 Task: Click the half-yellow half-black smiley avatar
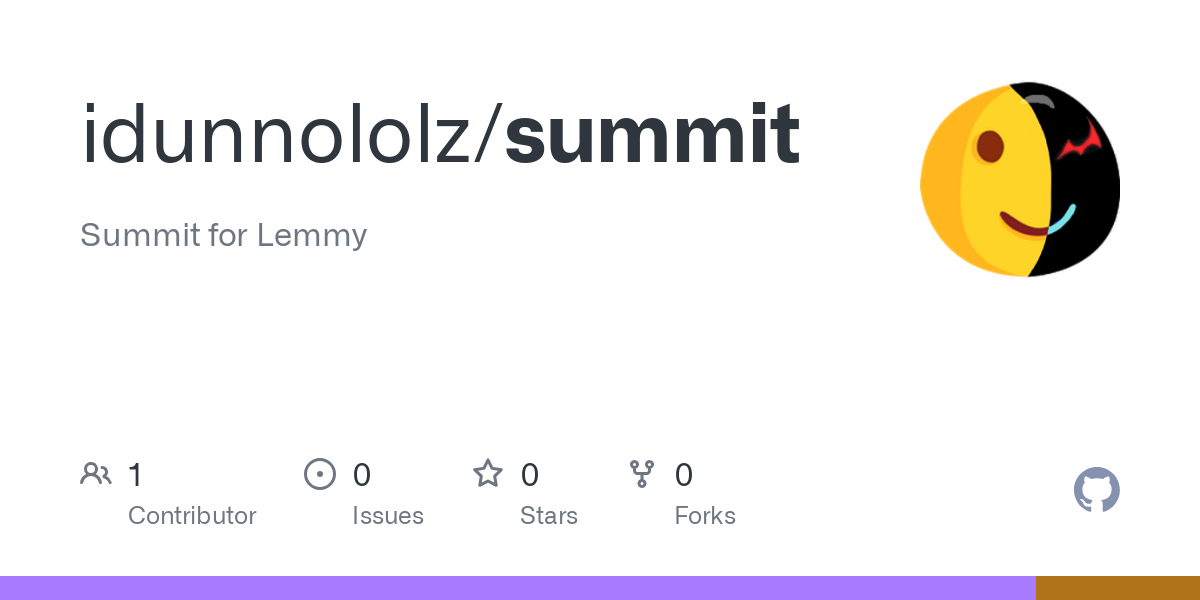click(x=1020, y=180)
